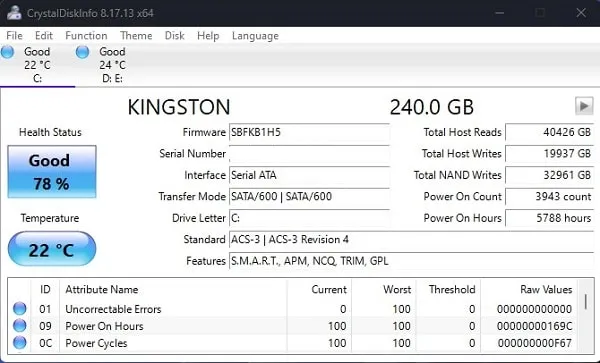Click the Temperature label

(x=50, y=218)
